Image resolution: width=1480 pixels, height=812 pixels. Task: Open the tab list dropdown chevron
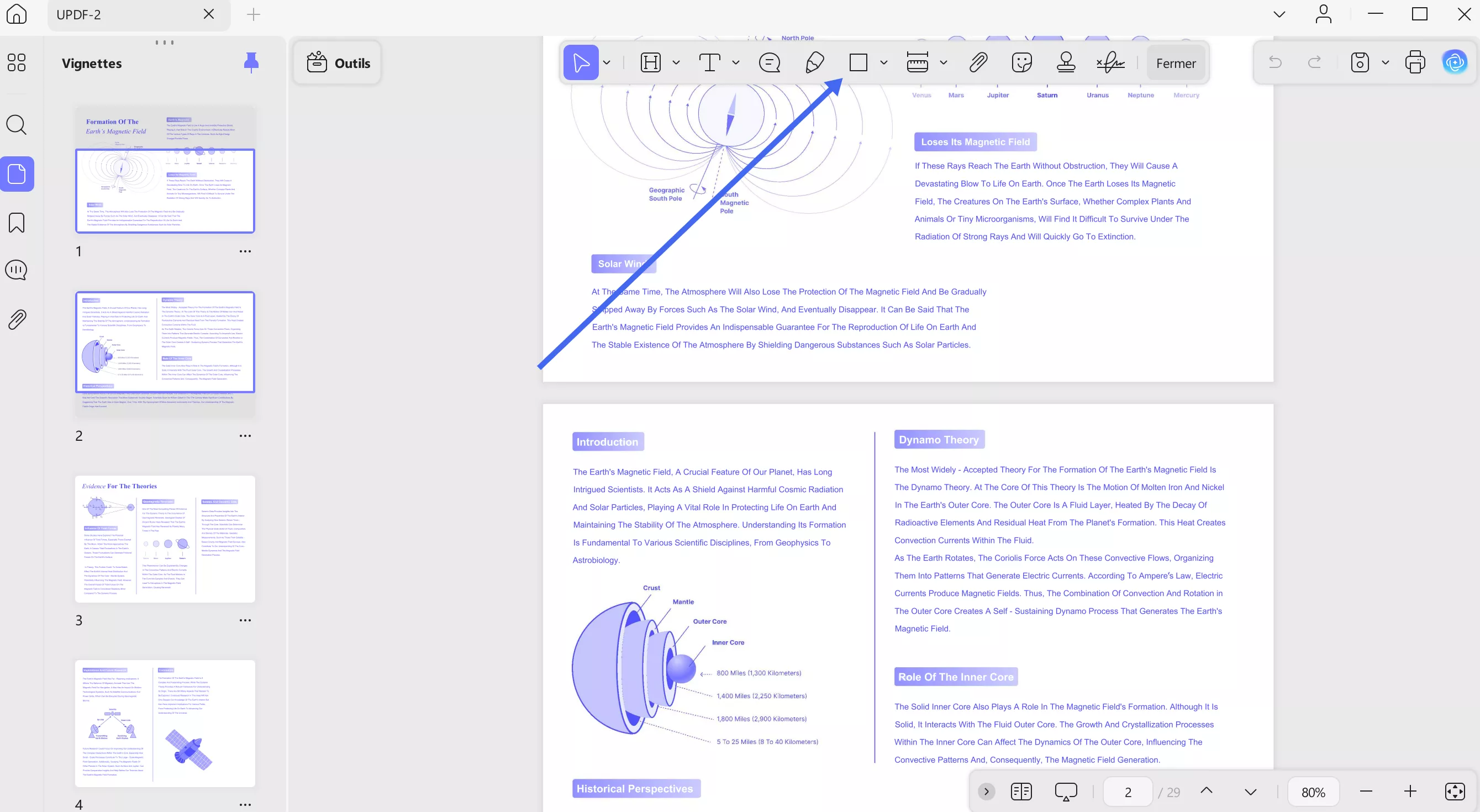click(1279, 14)
